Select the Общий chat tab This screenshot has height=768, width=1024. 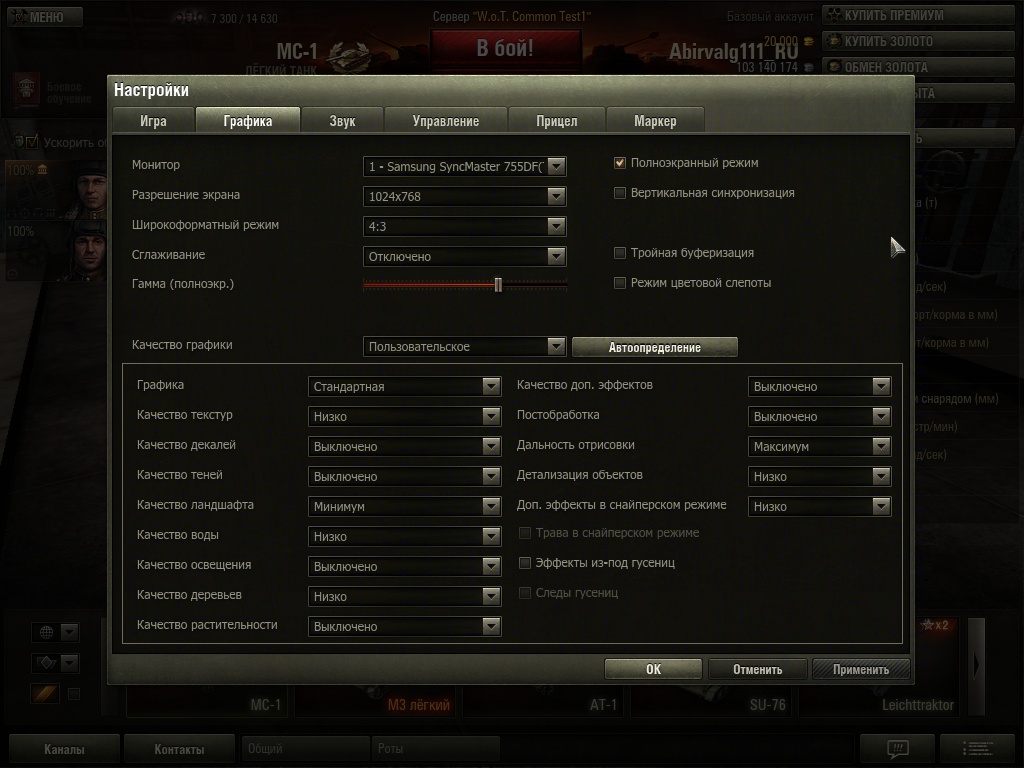point(305,748)
